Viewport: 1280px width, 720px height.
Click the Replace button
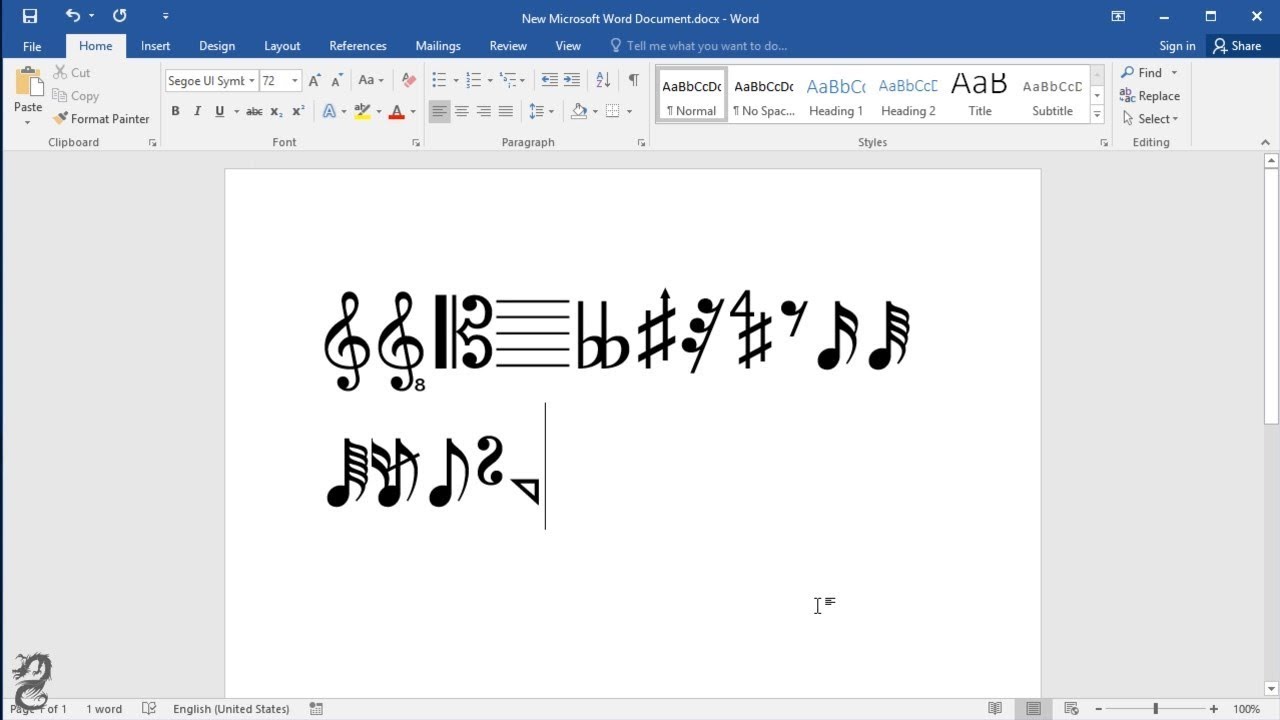pyautogui.click(x=1150, y=96)
